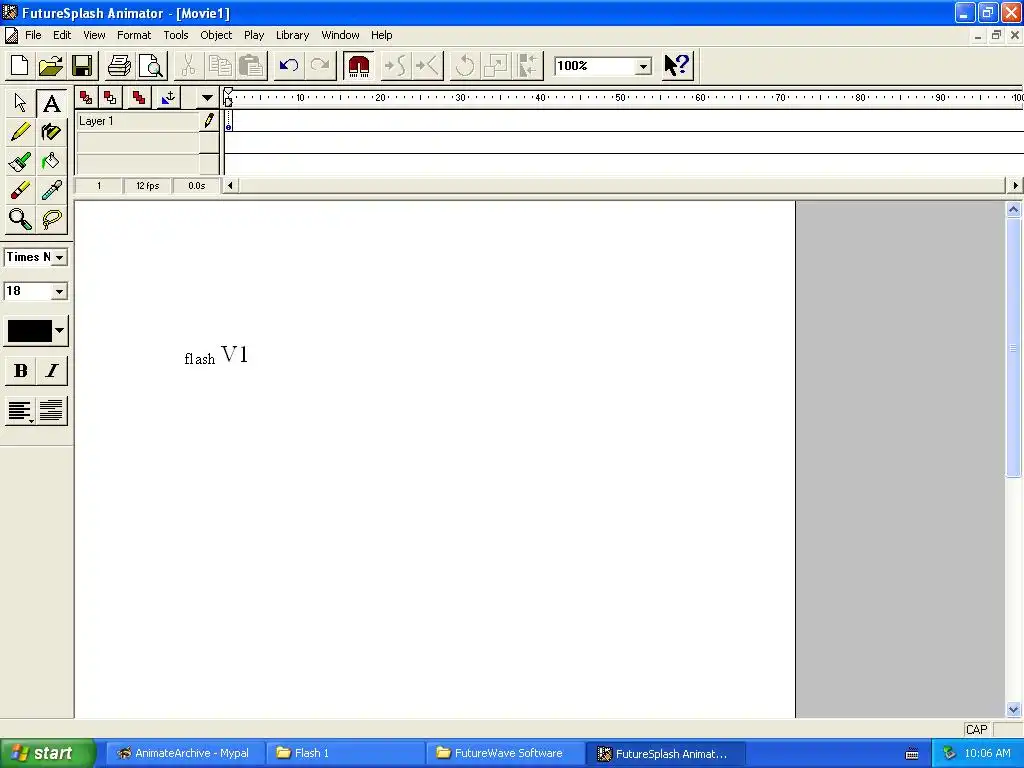The image size is (1024, 768).
Task: Toggle the first onion skin timeline button
Action: 86,98
